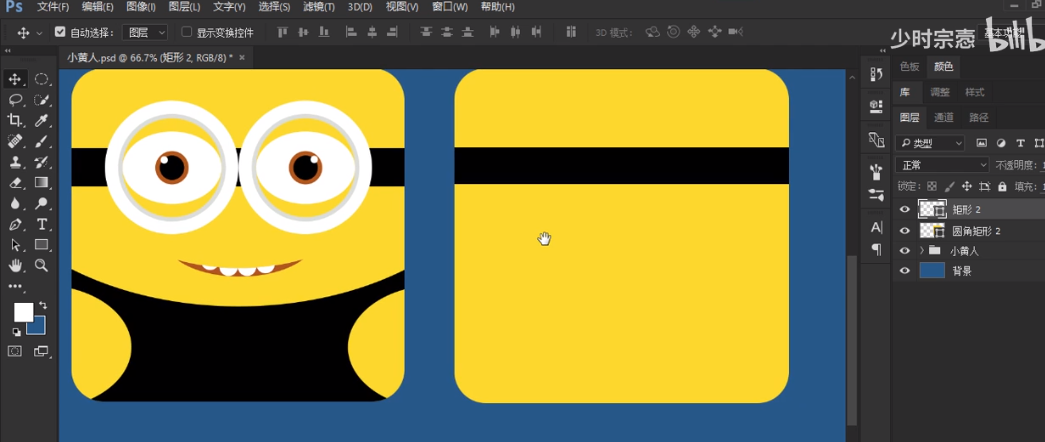Select the Horizontal Type tool

click(x=41, y=224)
